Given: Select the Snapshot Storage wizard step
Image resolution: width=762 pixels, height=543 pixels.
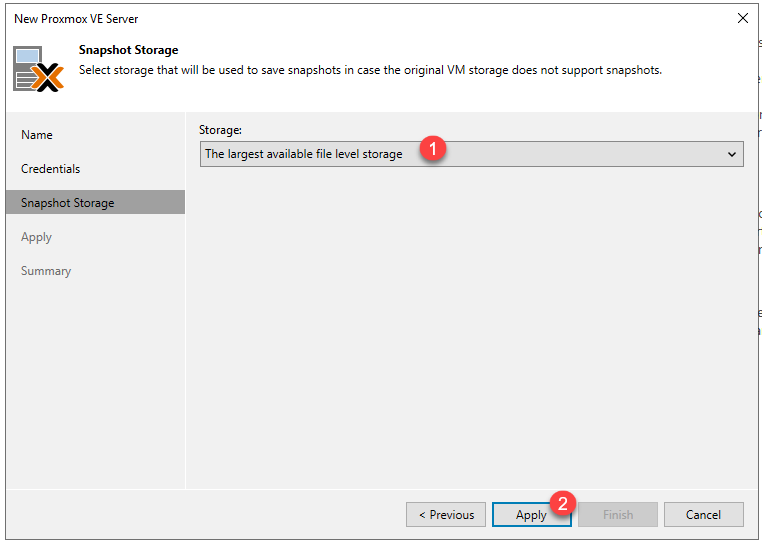Looking at the screenshot, I should coord(95,202).
